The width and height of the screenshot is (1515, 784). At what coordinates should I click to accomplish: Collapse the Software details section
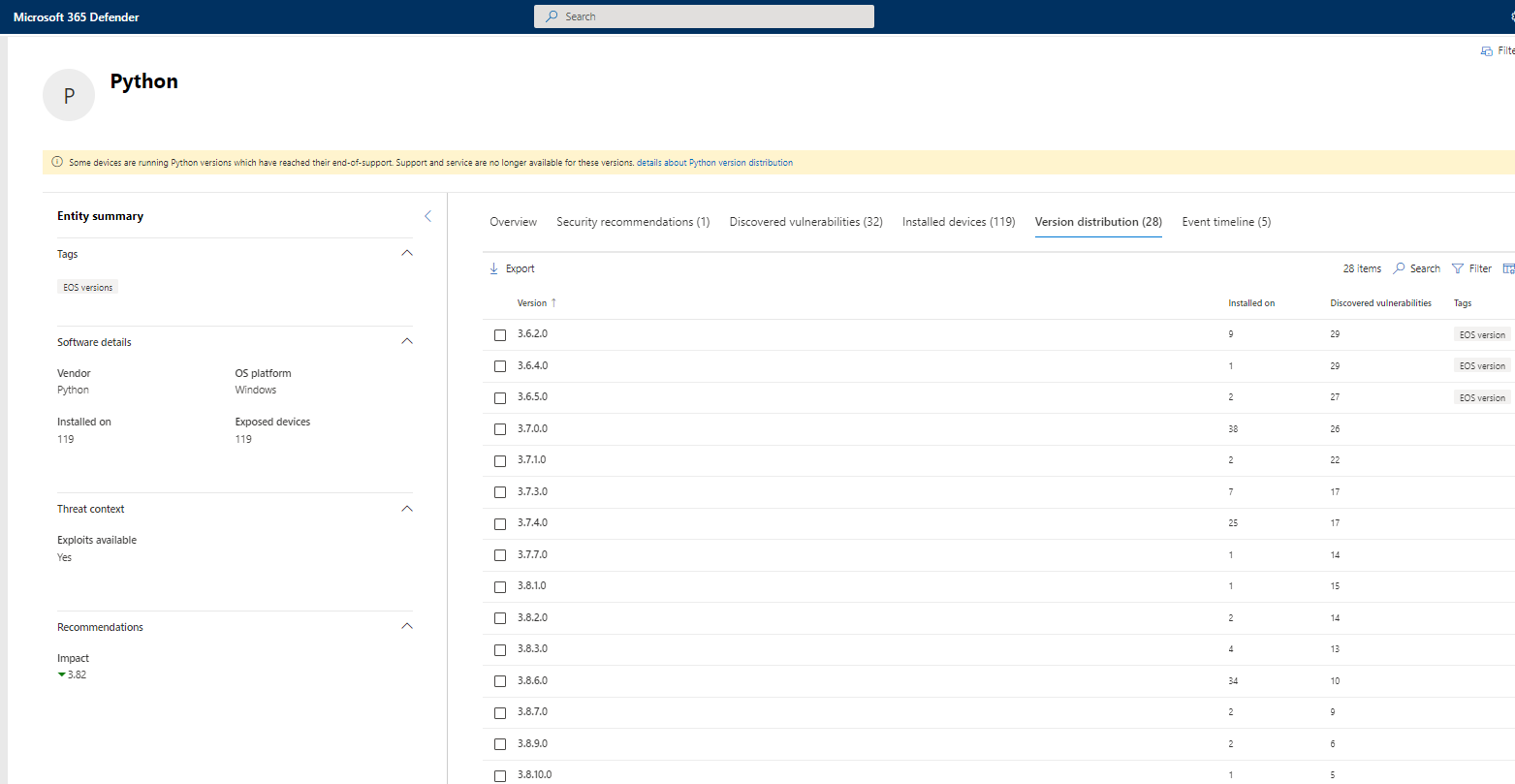(407, 341)
